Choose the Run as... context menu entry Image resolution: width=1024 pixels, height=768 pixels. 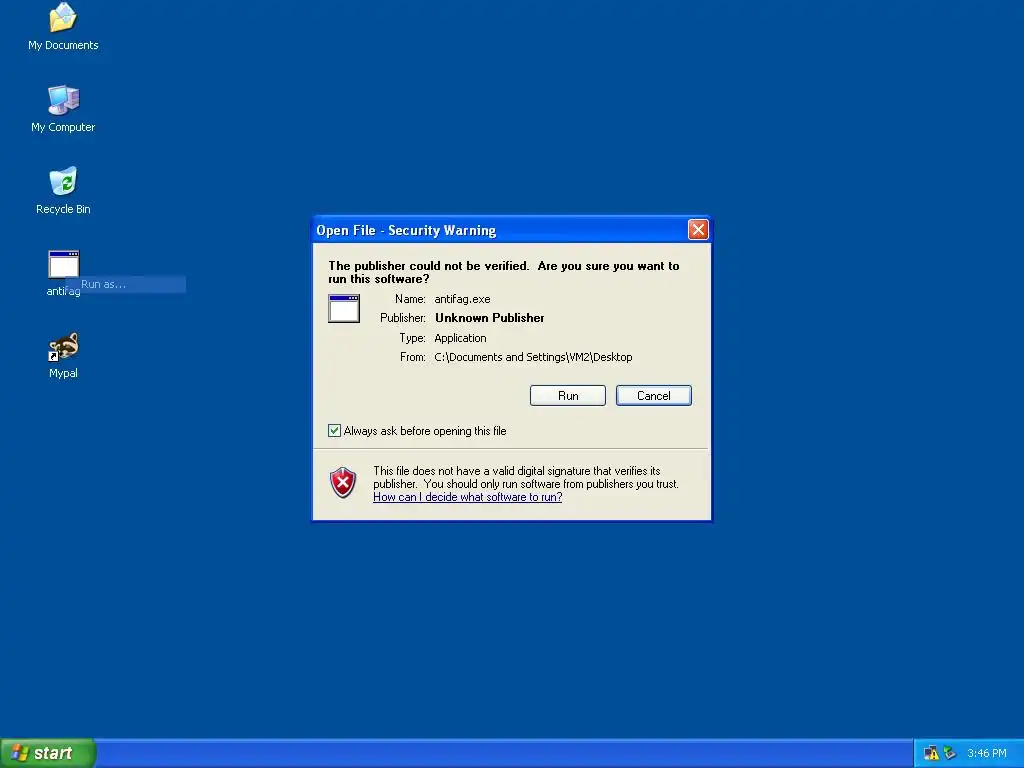click(125, 284)
